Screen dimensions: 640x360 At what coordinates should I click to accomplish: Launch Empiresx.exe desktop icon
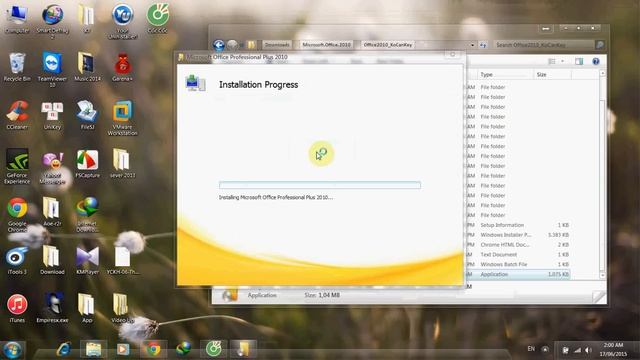pyautogui.click(x=52, y=308)
